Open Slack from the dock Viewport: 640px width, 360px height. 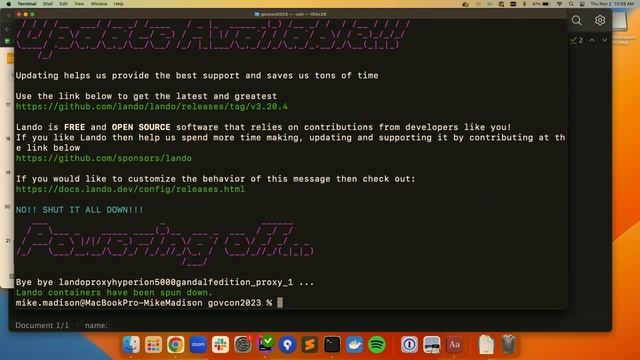click(220, 344)
